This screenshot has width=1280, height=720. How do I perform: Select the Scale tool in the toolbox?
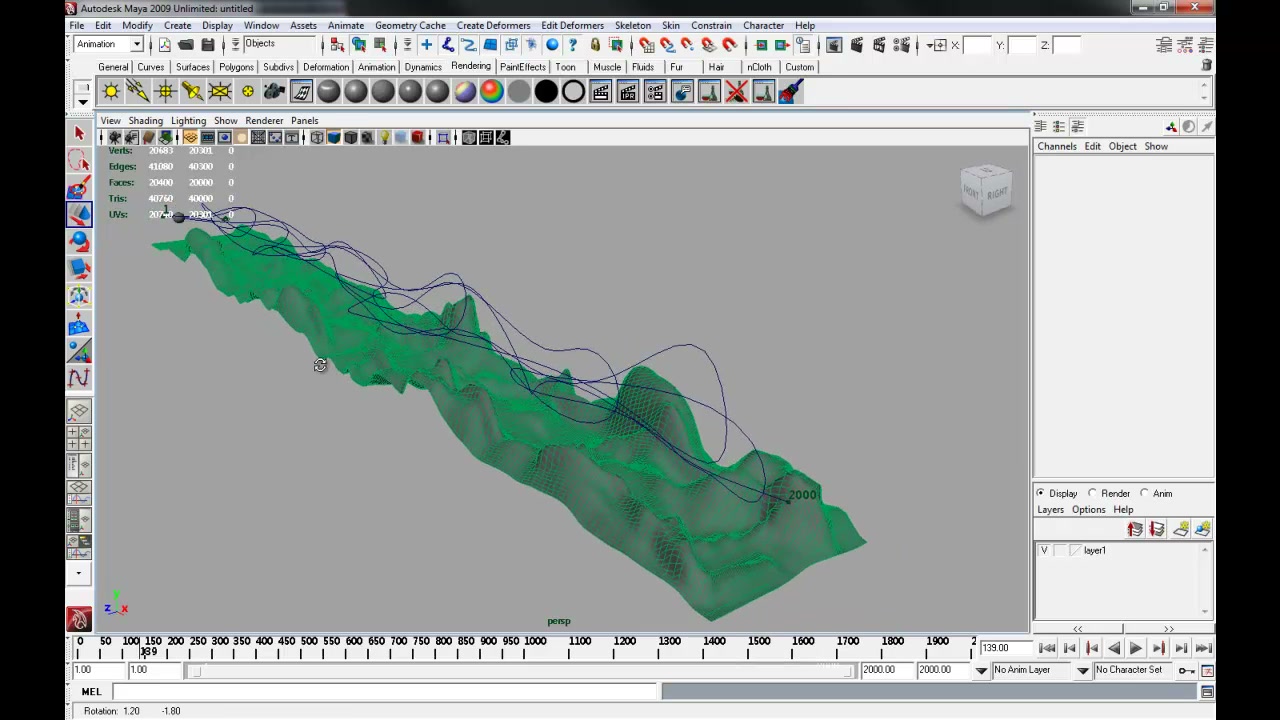(79, 268)
